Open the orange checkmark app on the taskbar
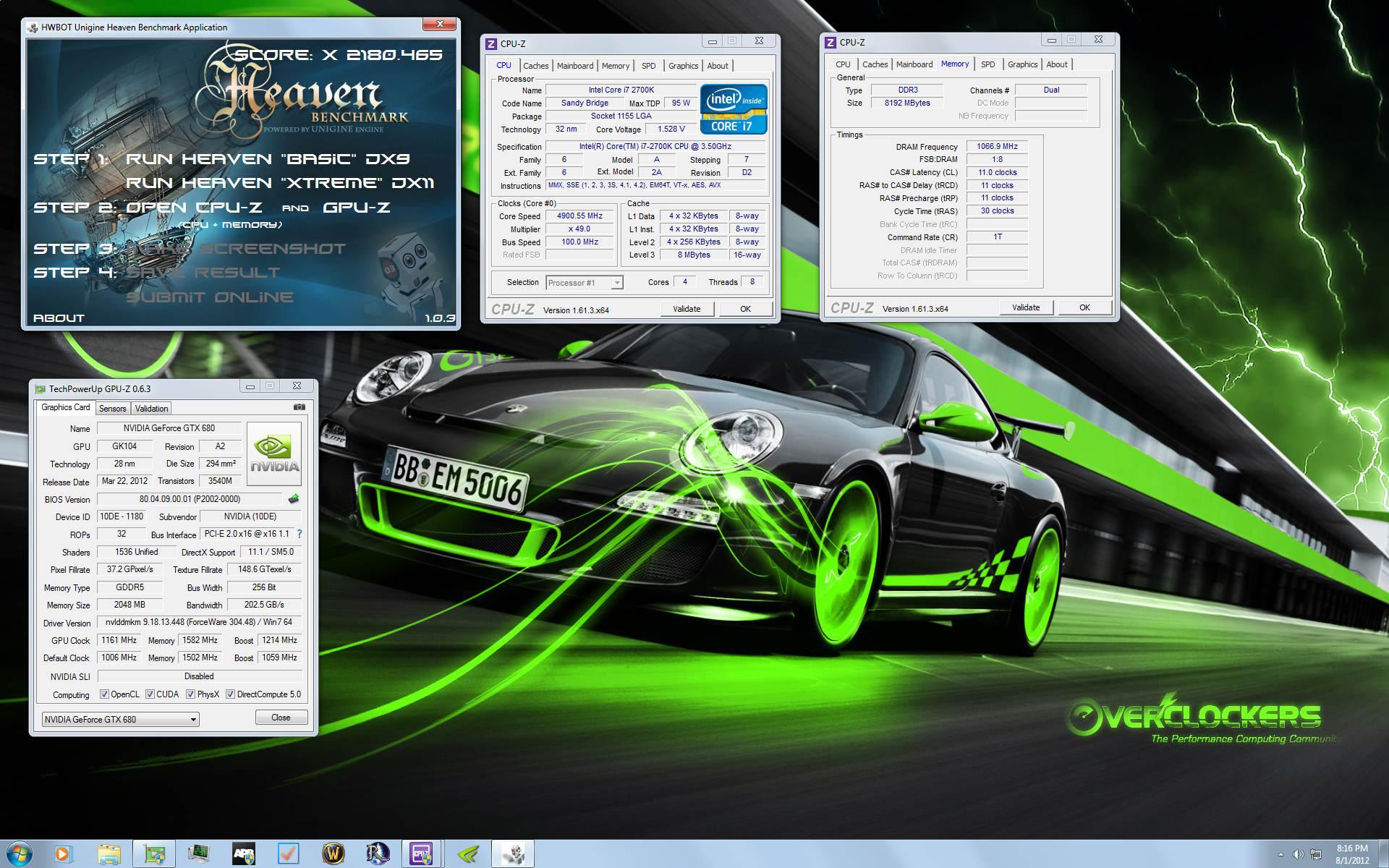The height and width of the screenshot is (868, 1389). point(288,854)
